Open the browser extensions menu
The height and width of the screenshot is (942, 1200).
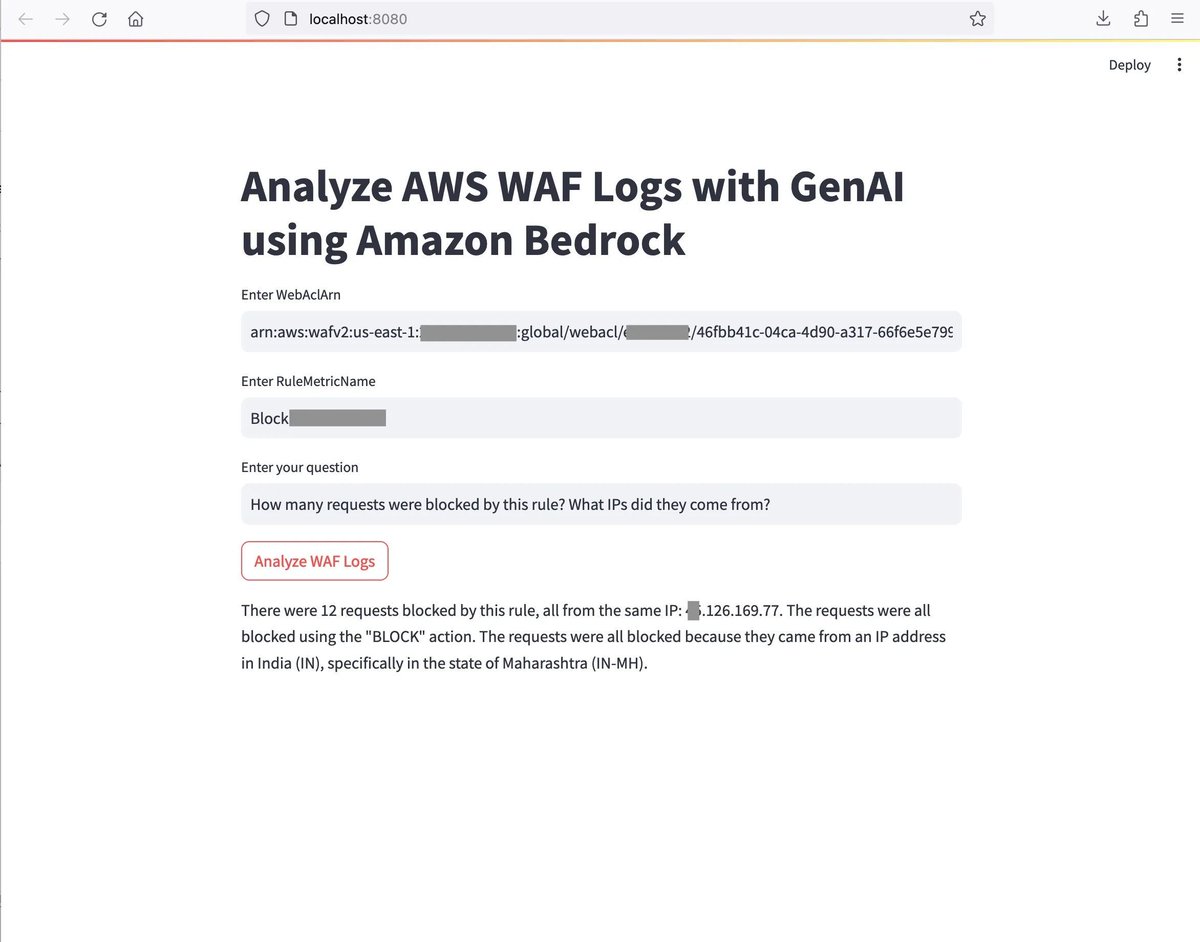[1141, 19]
